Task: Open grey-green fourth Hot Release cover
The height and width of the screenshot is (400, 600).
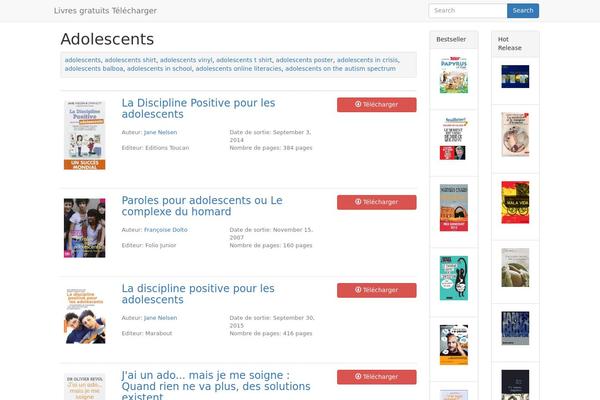Action: tap(515, 268)
